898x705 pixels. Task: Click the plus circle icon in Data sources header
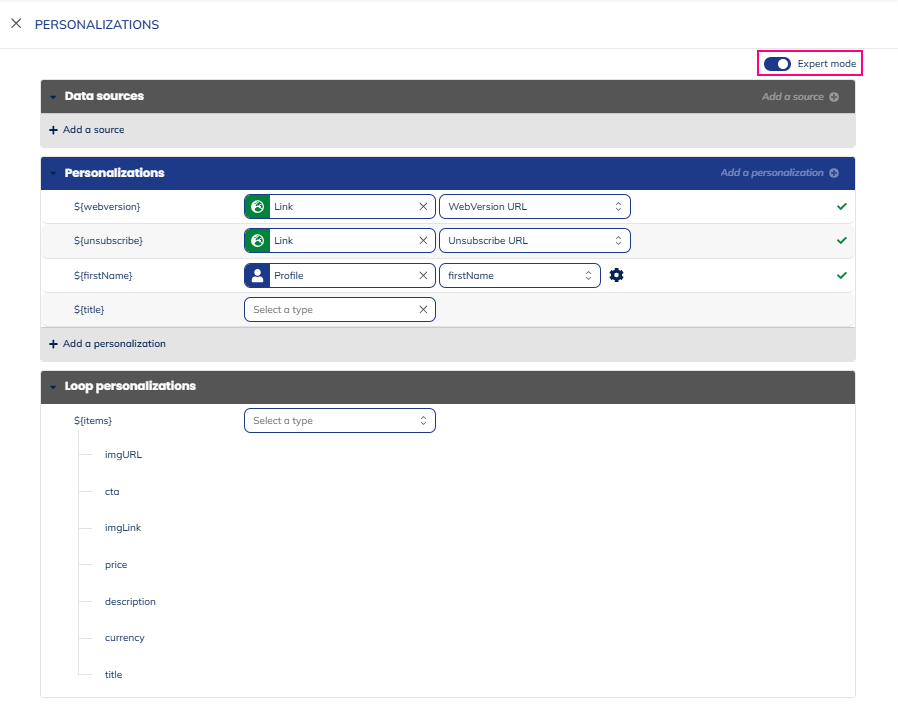834,97
